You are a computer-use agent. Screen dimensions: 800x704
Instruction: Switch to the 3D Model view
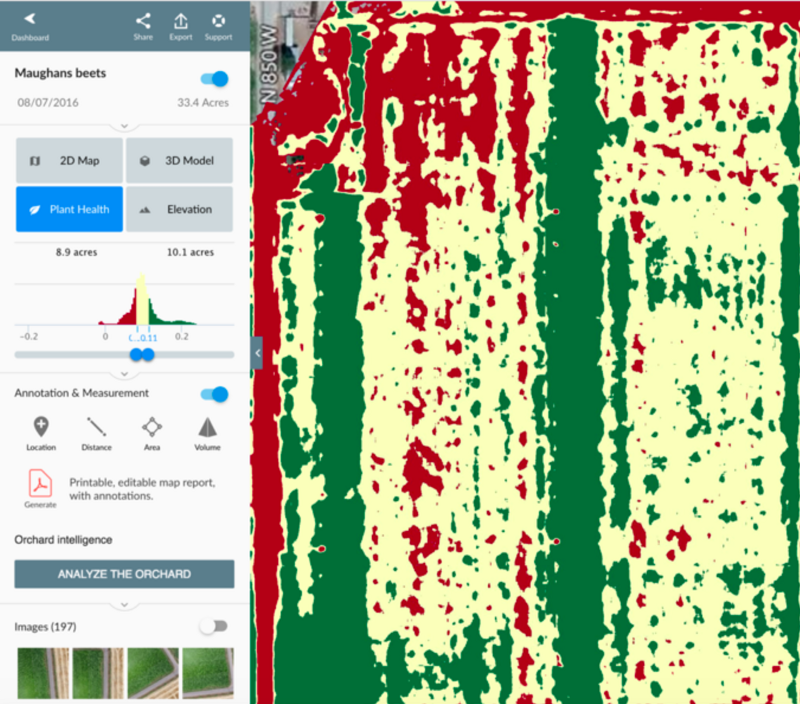[x=178, y=159]
